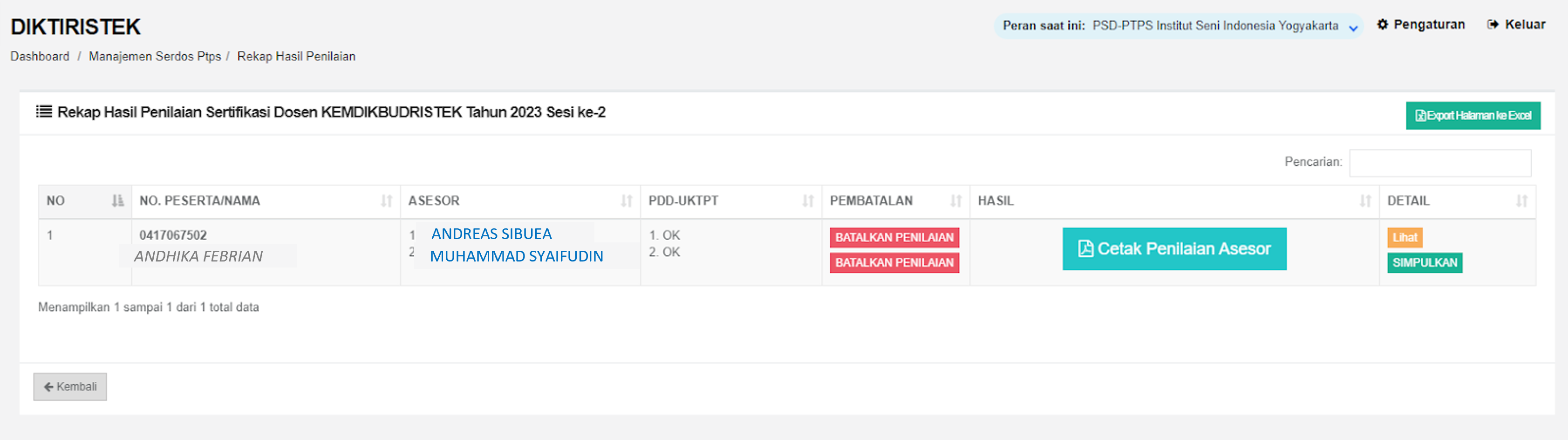Viewport: 1568px width, 440px height.
Task: Print with Cetak Penilaian Asesor
Action: [1174, 248]
